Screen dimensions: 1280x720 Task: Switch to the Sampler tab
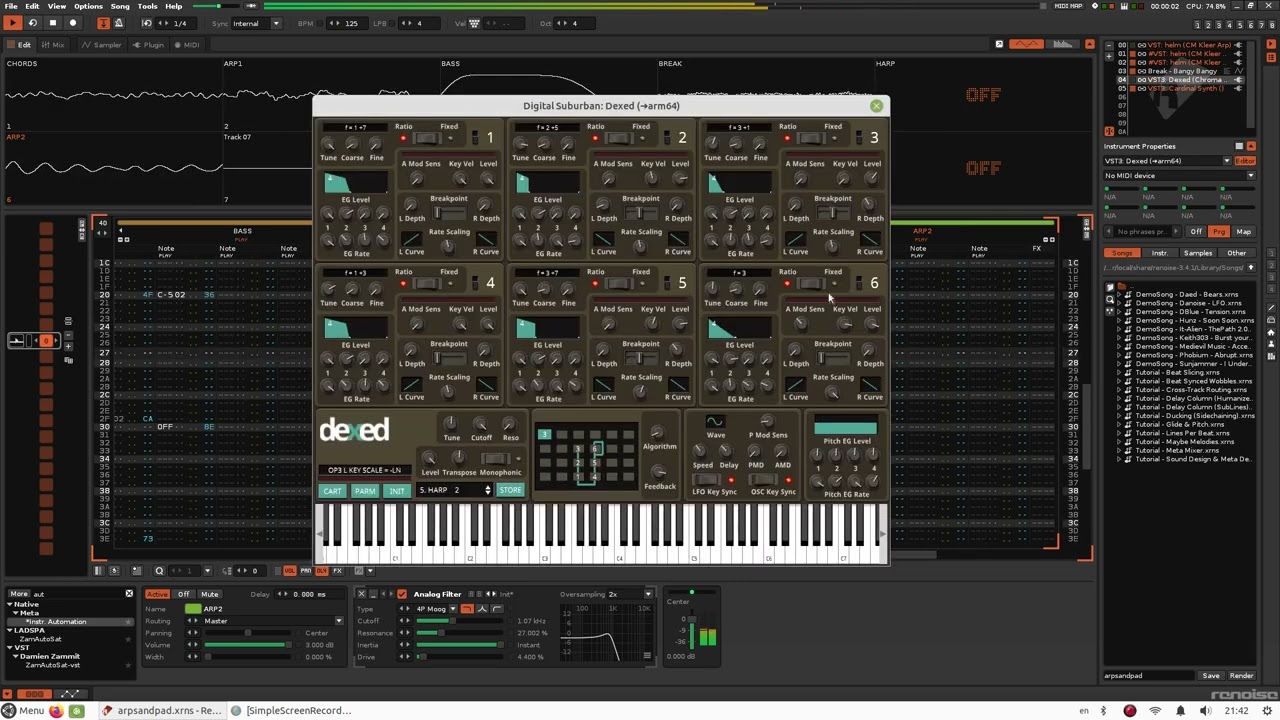pos(101,44)
